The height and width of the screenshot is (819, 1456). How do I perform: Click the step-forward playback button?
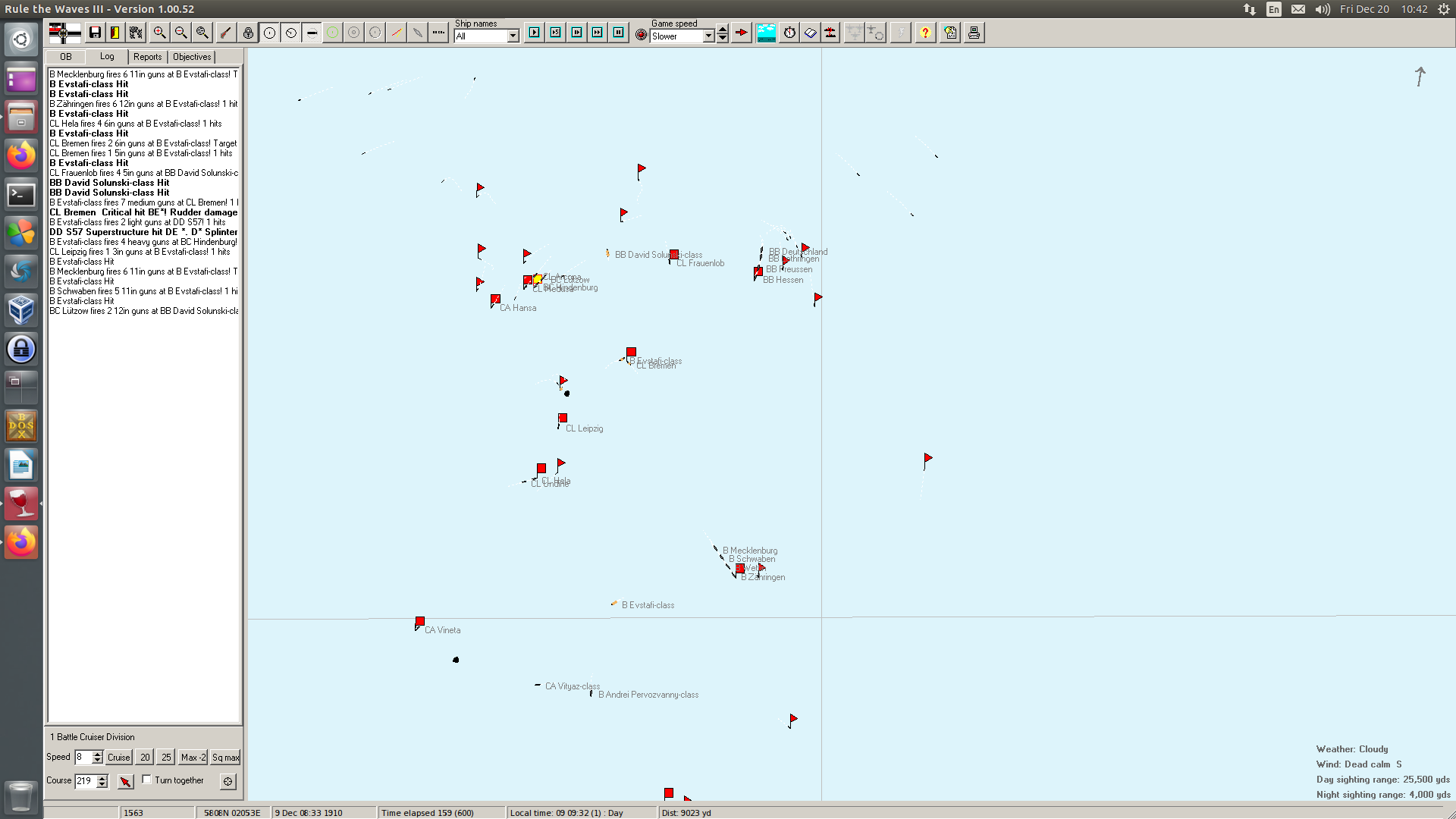577,33
